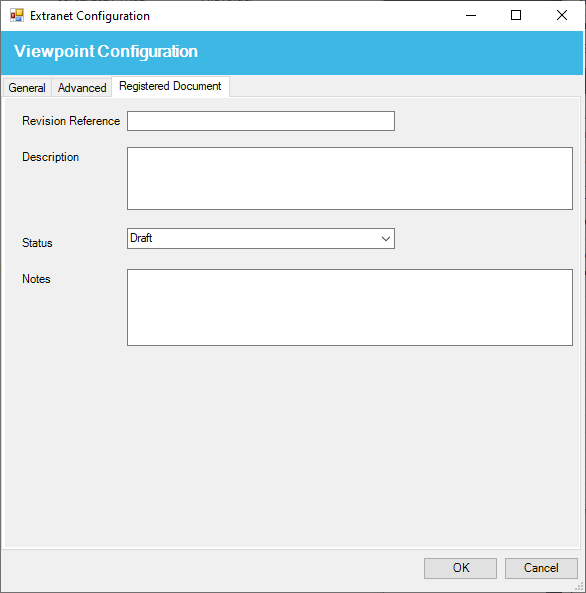Click the Status label text
Viewport: 586px width, 593px height.
(37, 243)
